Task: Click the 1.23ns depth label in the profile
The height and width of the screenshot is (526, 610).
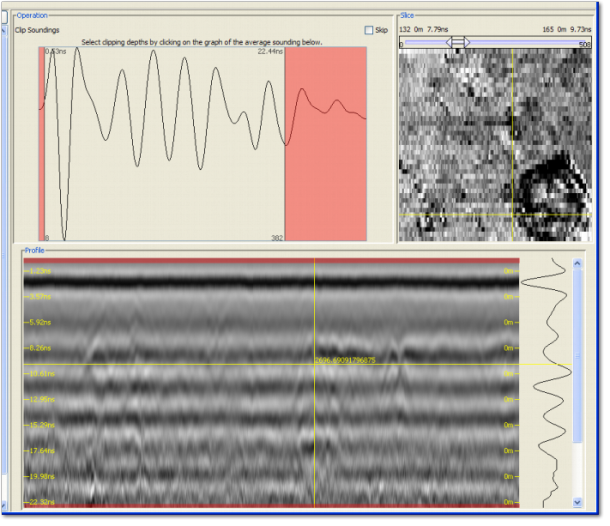Action: (x=40, y=271)
